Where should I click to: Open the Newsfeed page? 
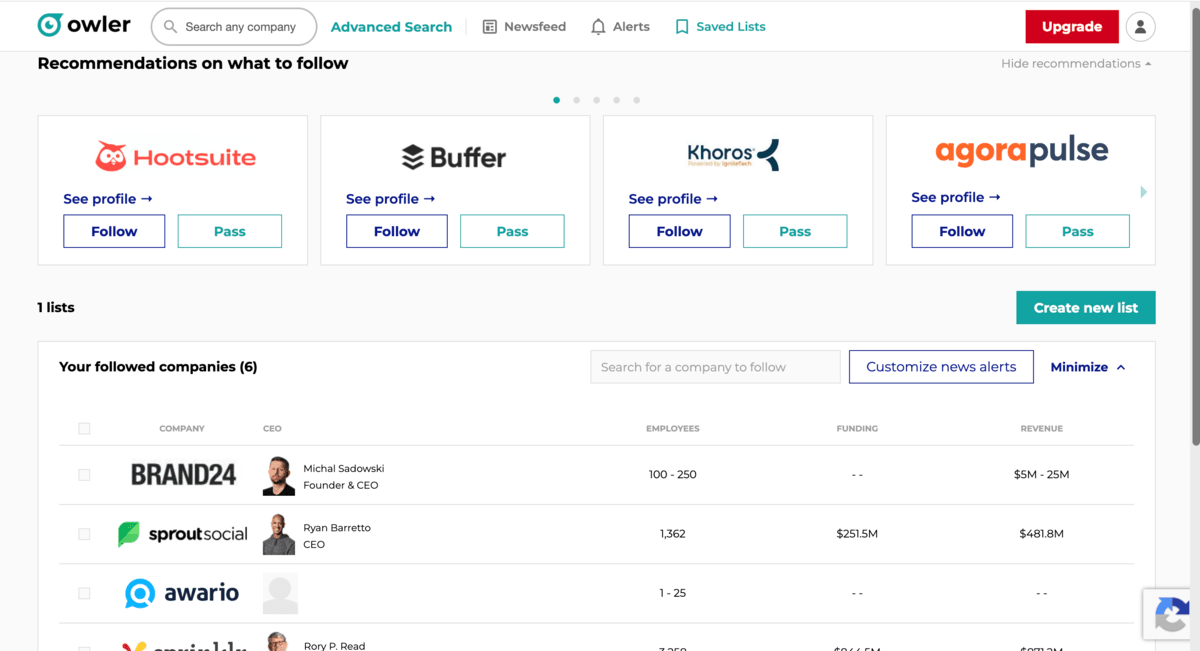pyautogui.click(x=524, y=27)
